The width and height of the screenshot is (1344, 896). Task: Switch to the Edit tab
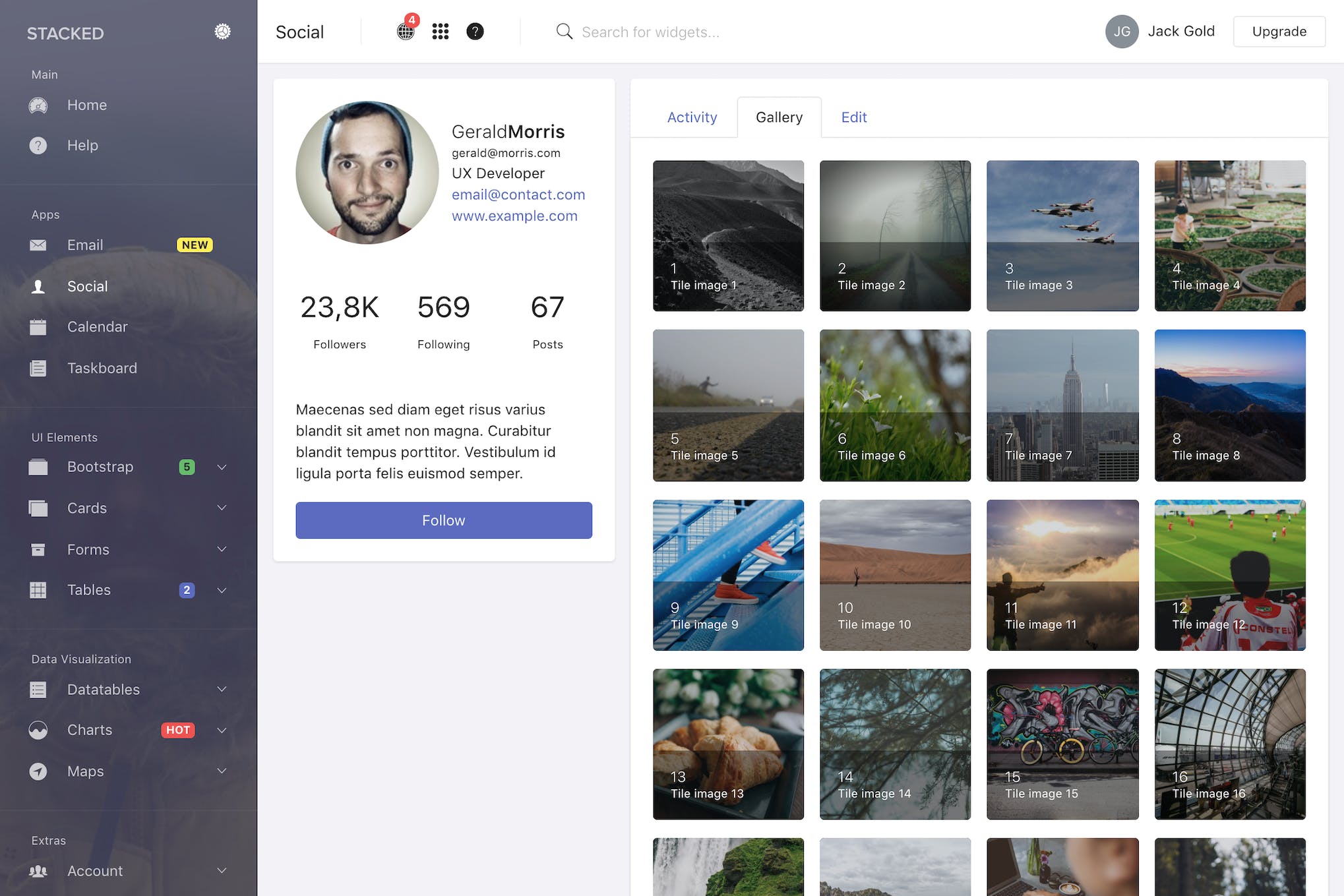coord(853,117)
